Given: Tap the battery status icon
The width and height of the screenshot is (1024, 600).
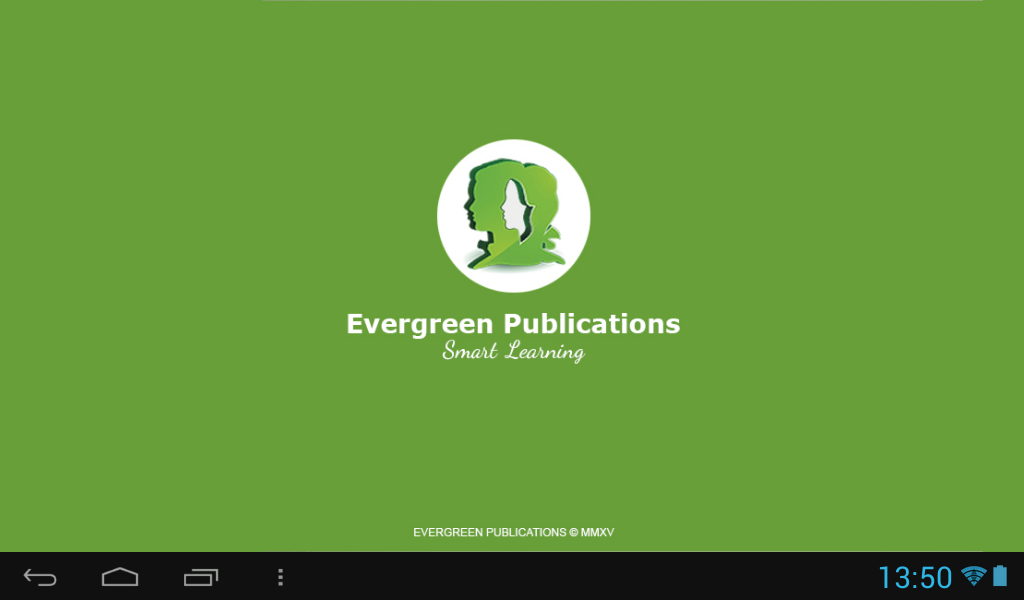Looking at the screenshot, I should [1000, 576].
